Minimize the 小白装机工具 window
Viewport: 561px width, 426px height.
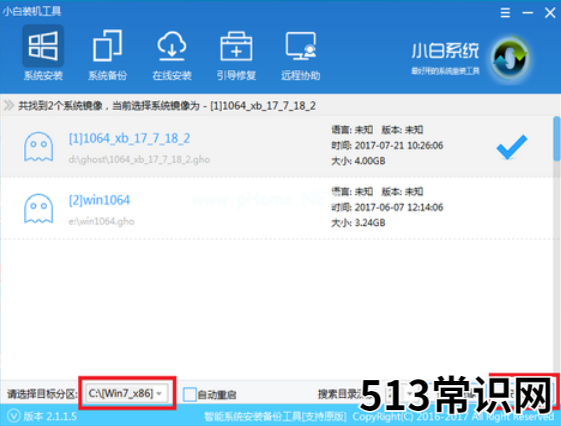[x=527, y=13]
